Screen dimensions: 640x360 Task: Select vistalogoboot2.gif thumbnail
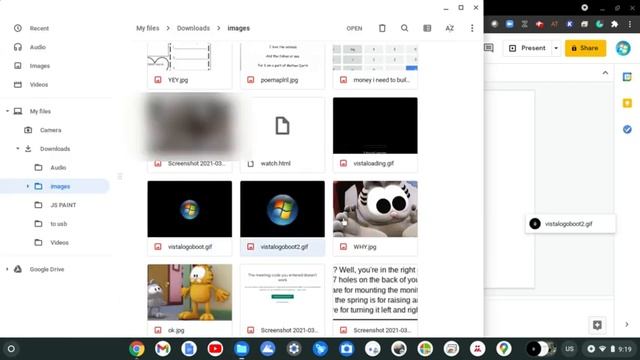pos(282,209)
